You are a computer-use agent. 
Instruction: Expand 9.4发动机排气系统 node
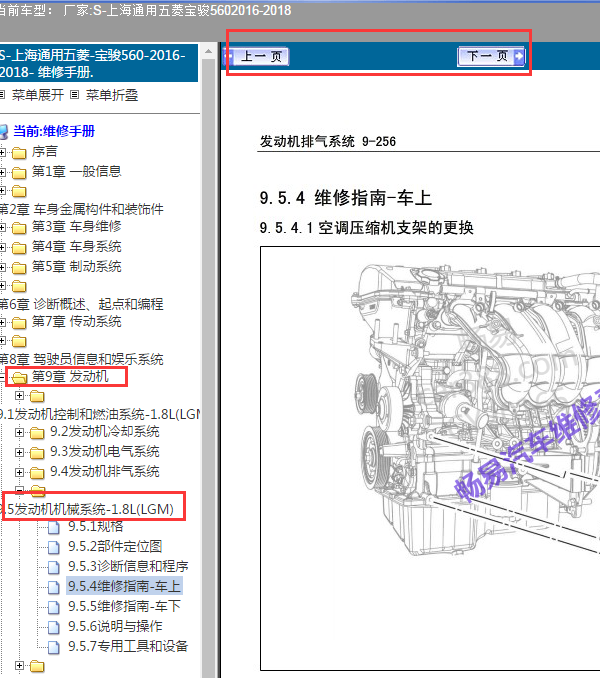19,472
